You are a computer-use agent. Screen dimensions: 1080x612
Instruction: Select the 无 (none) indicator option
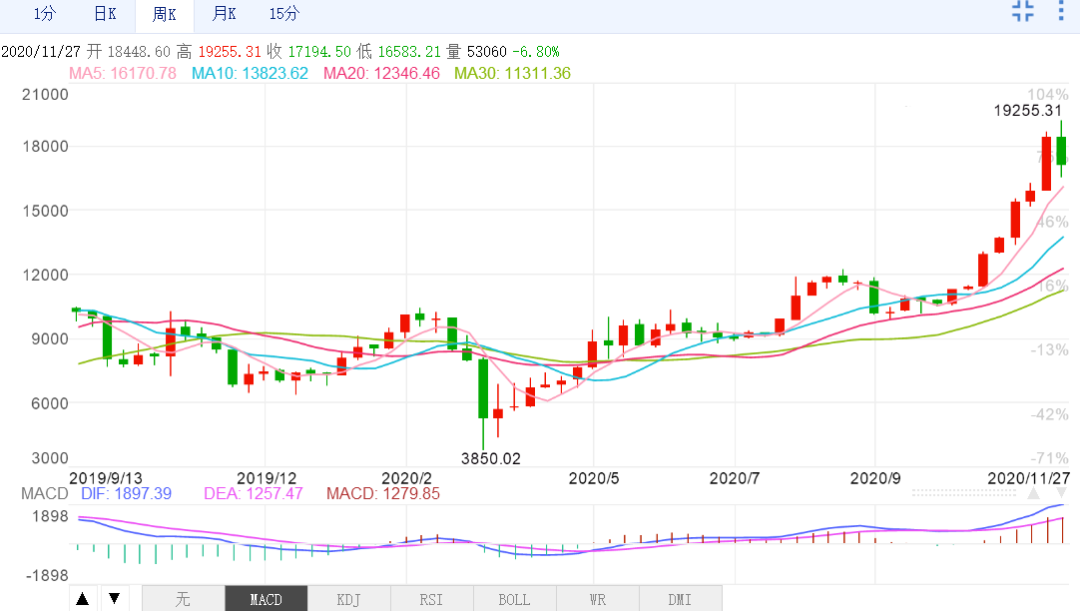[x=183, y=599]
